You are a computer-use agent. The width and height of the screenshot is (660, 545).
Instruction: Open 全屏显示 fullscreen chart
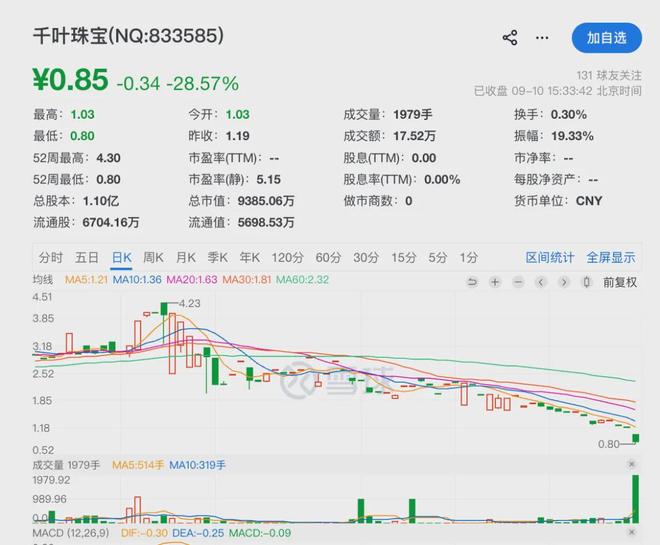(x=611, y=257)
